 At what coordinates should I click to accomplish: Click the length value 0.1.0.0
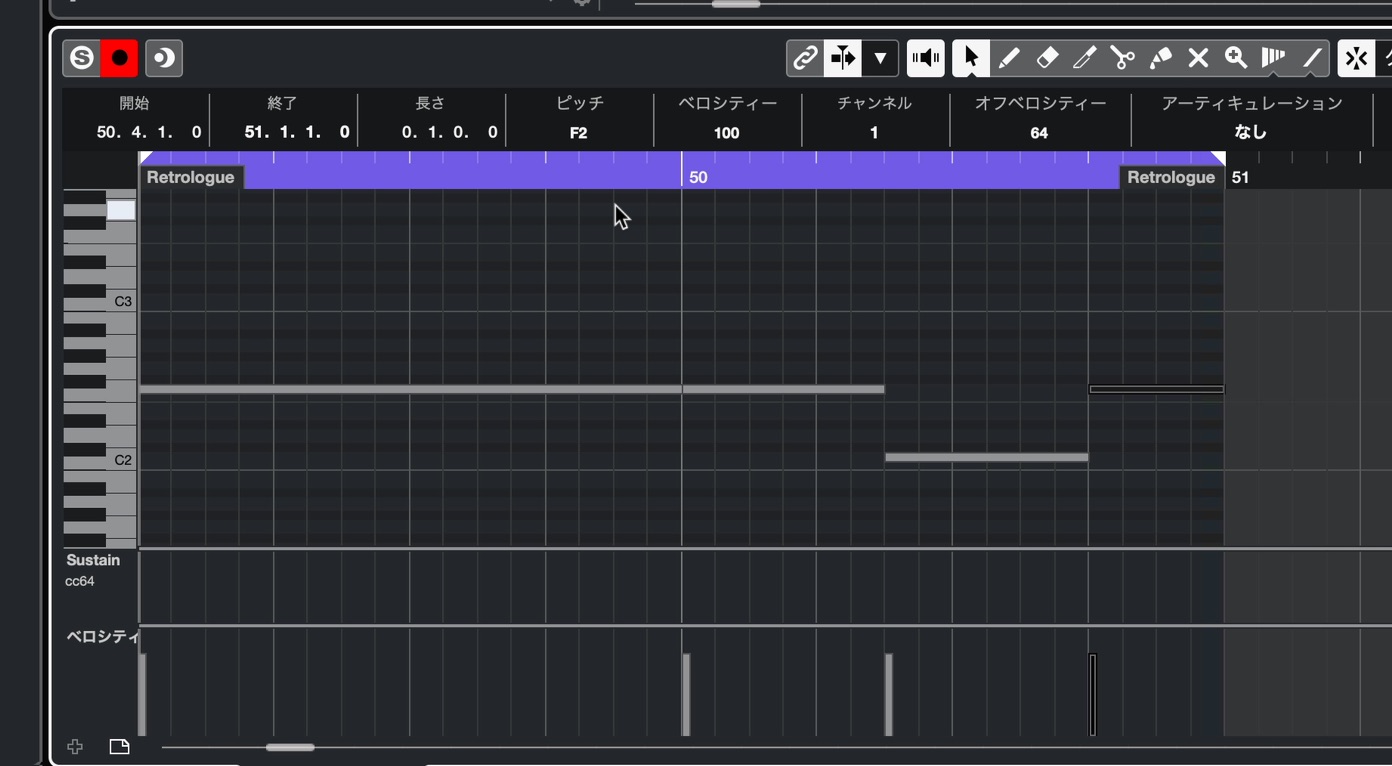click(x=449, y=132)
